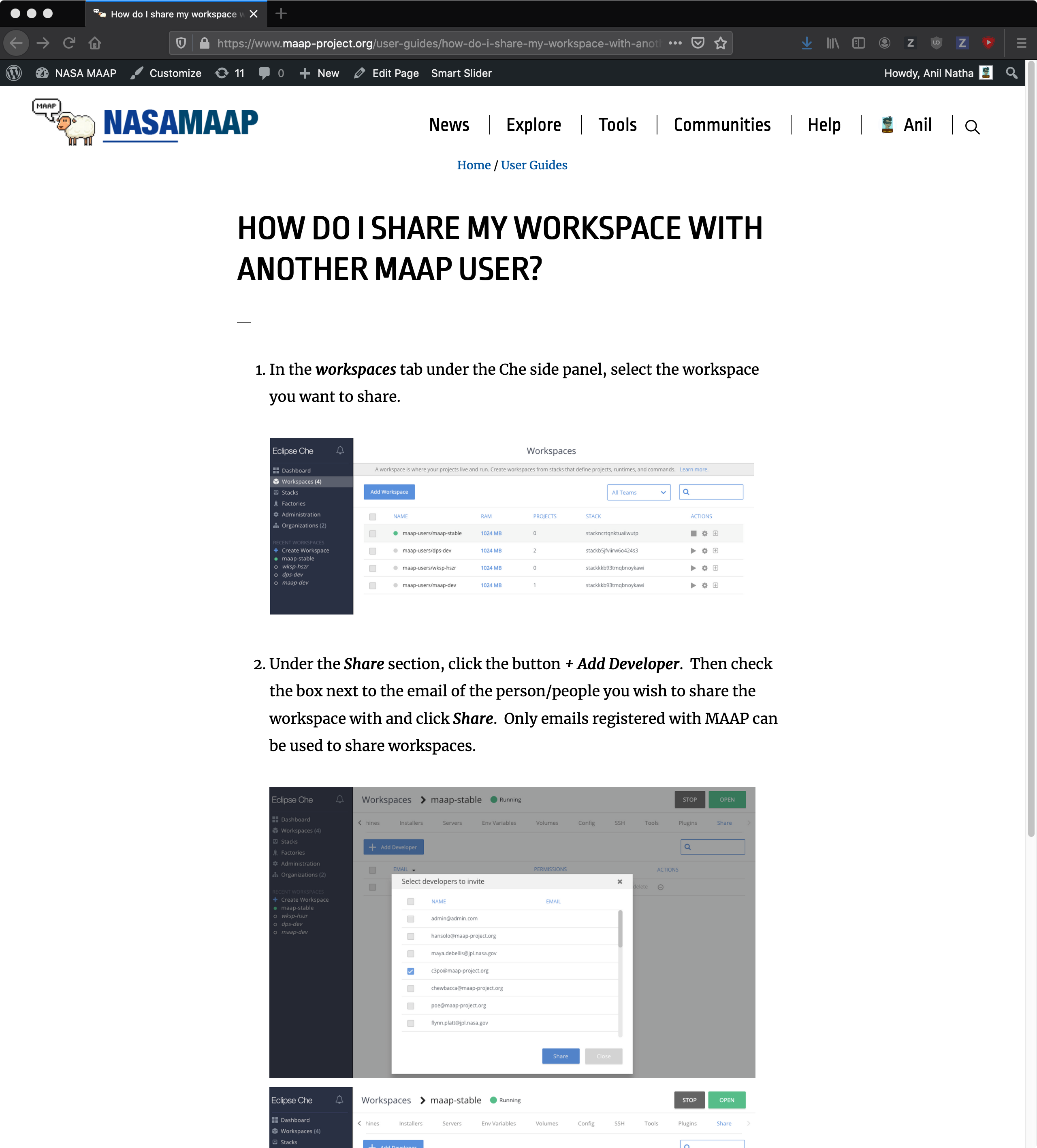Open the MAAP site search magnifier icon
Screen dimensions: 1037x1148
[972, 126]
